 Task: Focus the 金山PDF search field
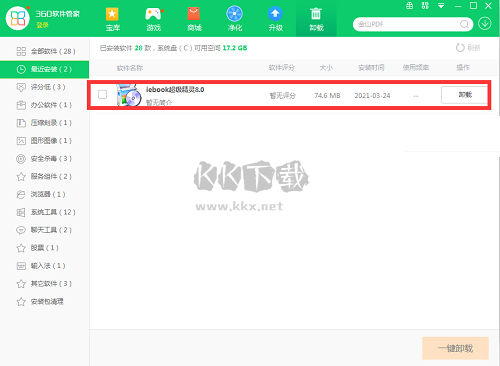(x=407, y=24)
